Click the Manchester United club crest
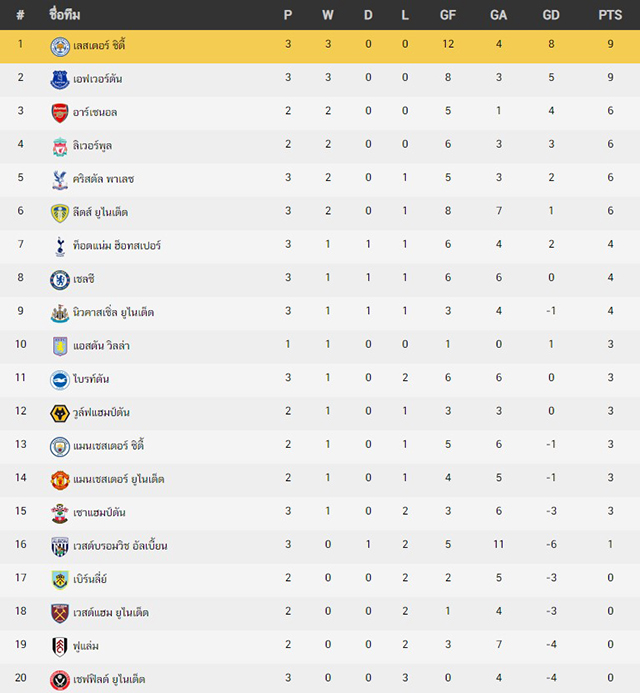 [60, 480]
